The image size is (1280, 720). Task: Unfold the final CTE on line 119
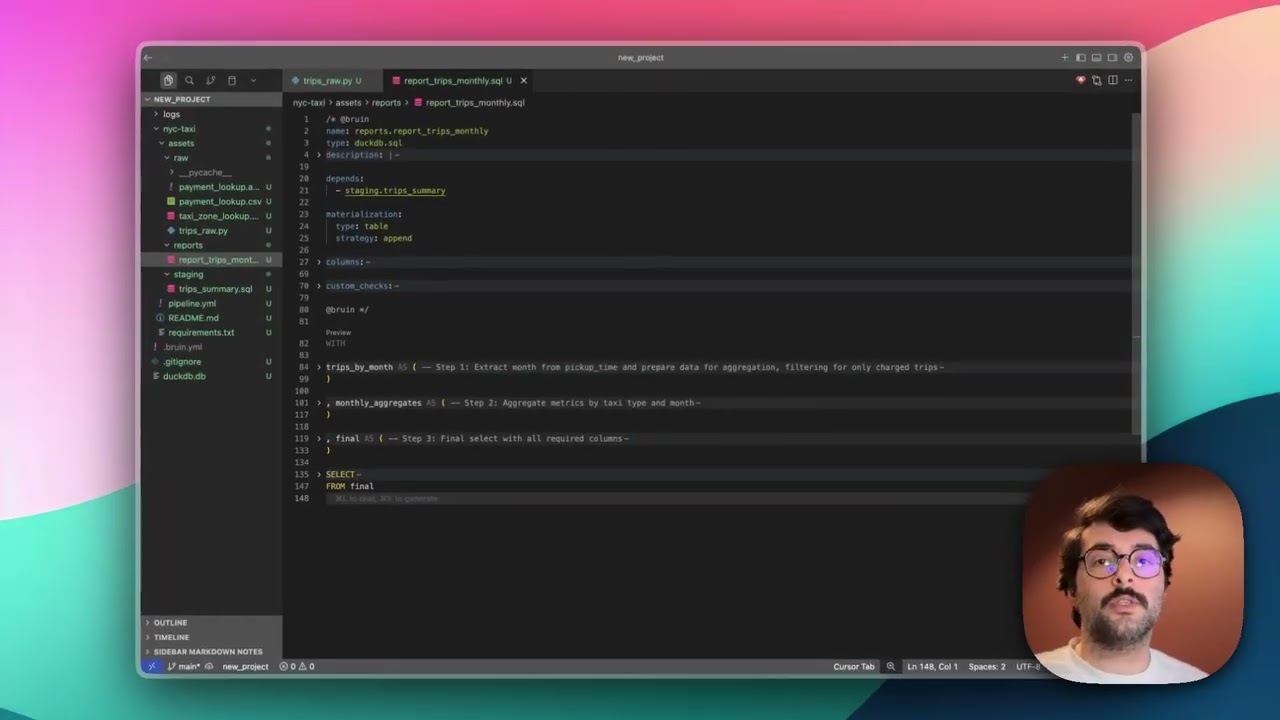pyautogui.click(x=319, y=438)
